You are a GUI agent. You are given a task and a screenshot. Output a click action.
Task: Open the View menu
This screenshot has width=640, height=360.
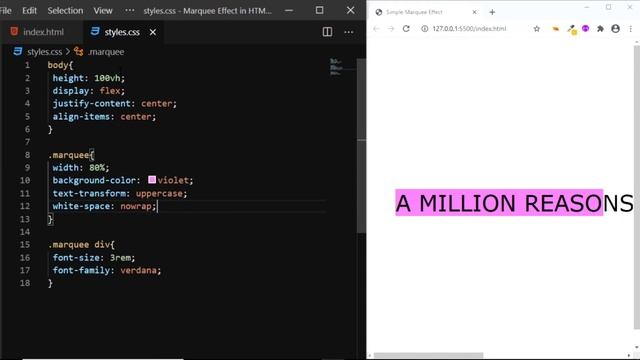pos(103,11)
